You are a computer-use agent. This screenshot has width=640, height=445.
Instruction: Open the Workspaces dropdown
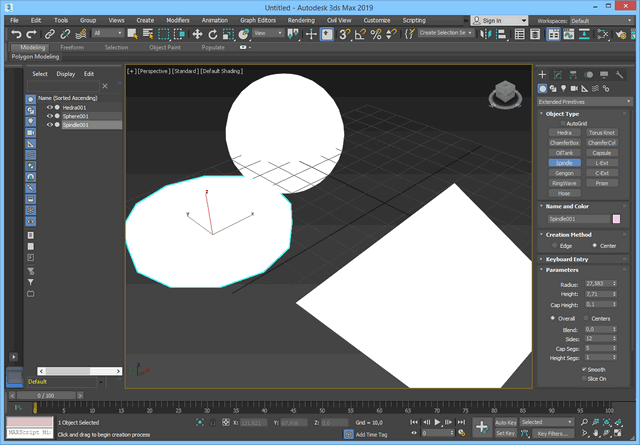(x=600, y=20)
